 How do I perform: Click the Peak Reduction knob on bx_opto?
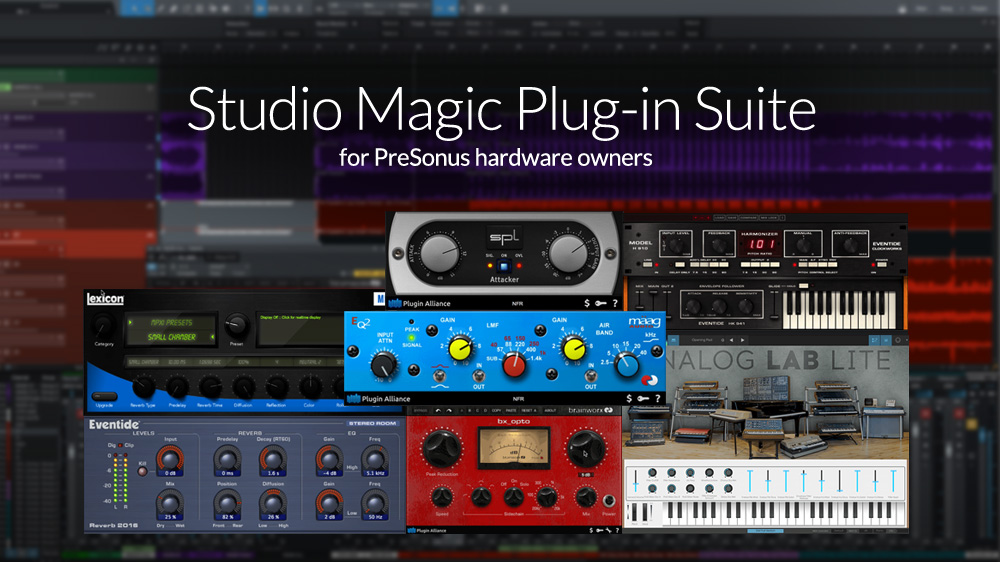[441, 448]
